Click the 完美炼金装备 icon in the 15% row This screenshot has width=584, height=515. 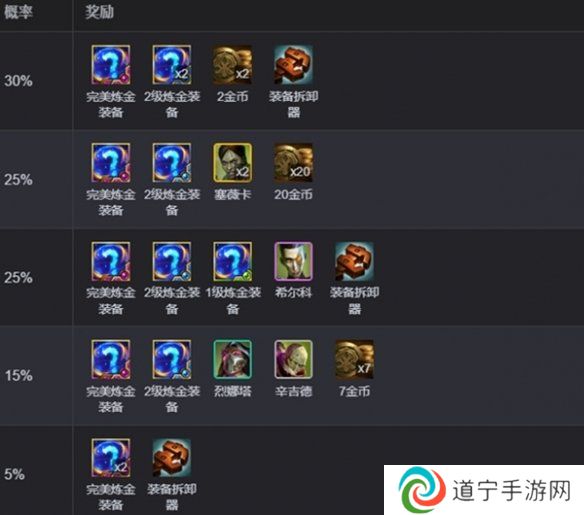111,359
